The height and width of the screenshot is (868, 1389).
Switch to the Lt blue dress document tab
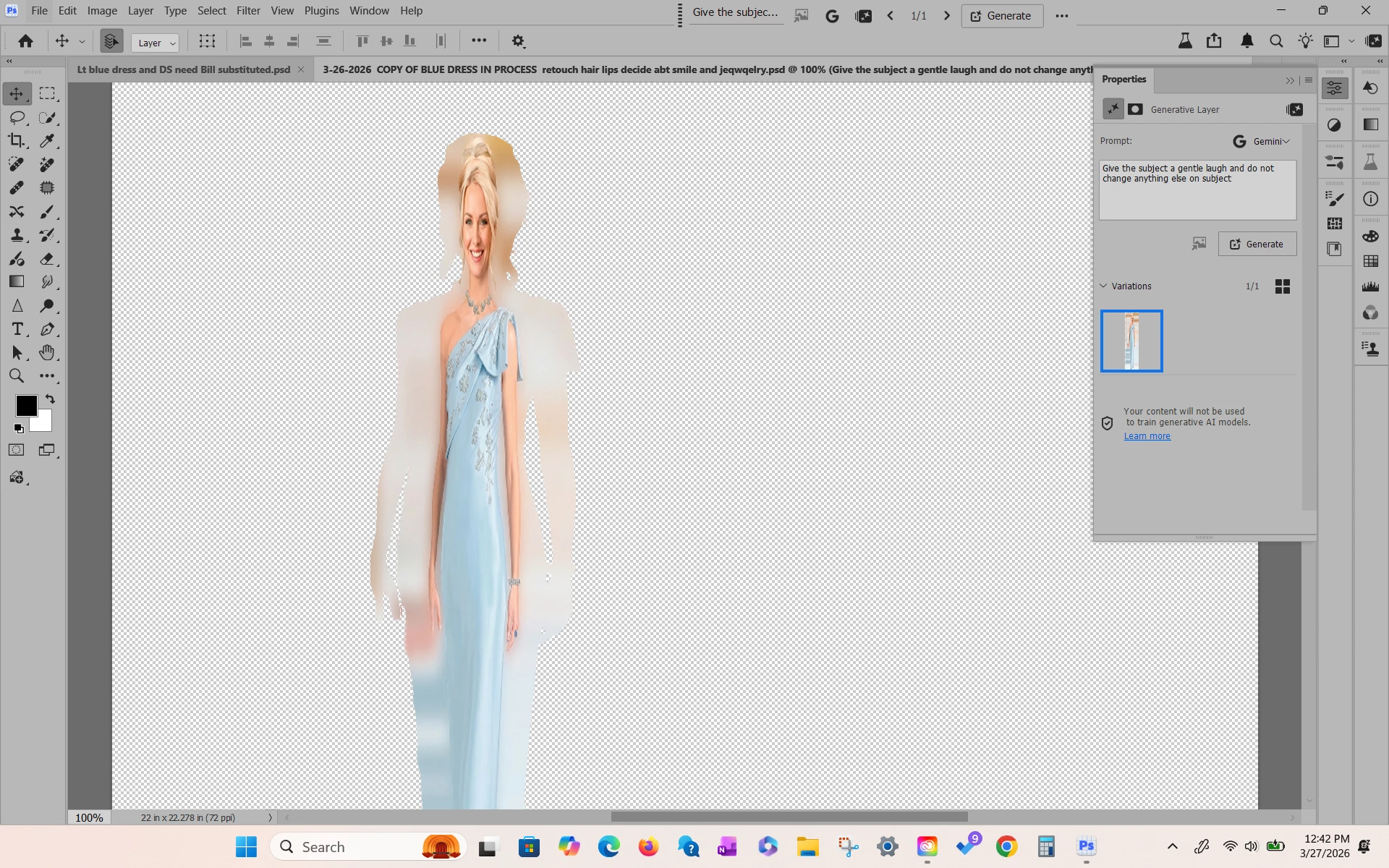click(x=184, y=69)
